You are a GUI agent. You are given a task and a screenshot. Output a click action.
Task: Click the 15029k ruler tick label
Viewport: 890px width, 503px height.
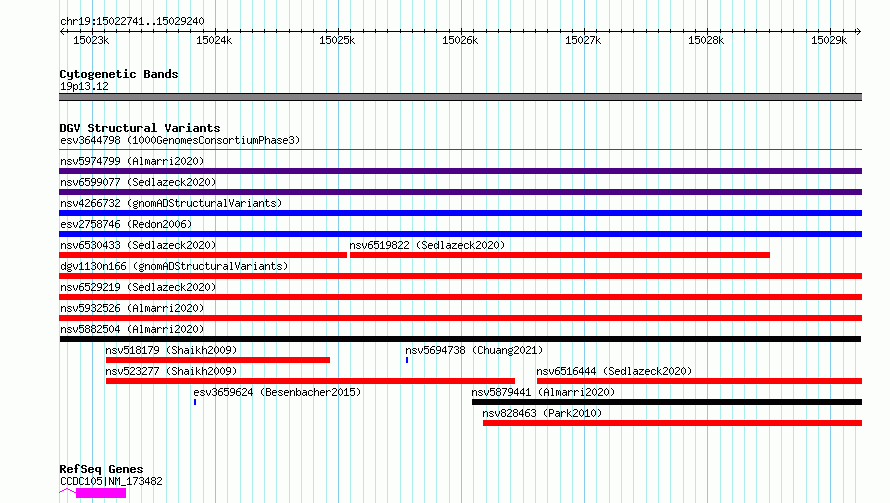click(x=829, y=40)
